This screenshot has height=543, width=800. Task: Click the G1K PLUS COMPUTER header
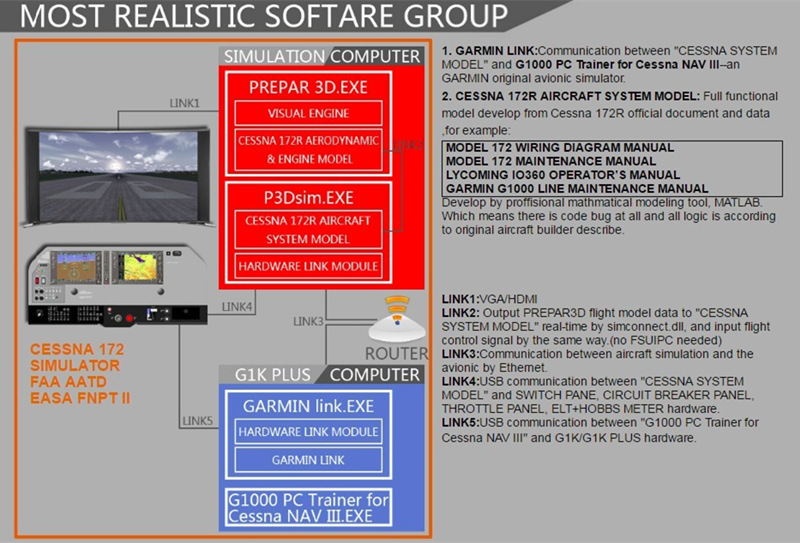point(322,375)
